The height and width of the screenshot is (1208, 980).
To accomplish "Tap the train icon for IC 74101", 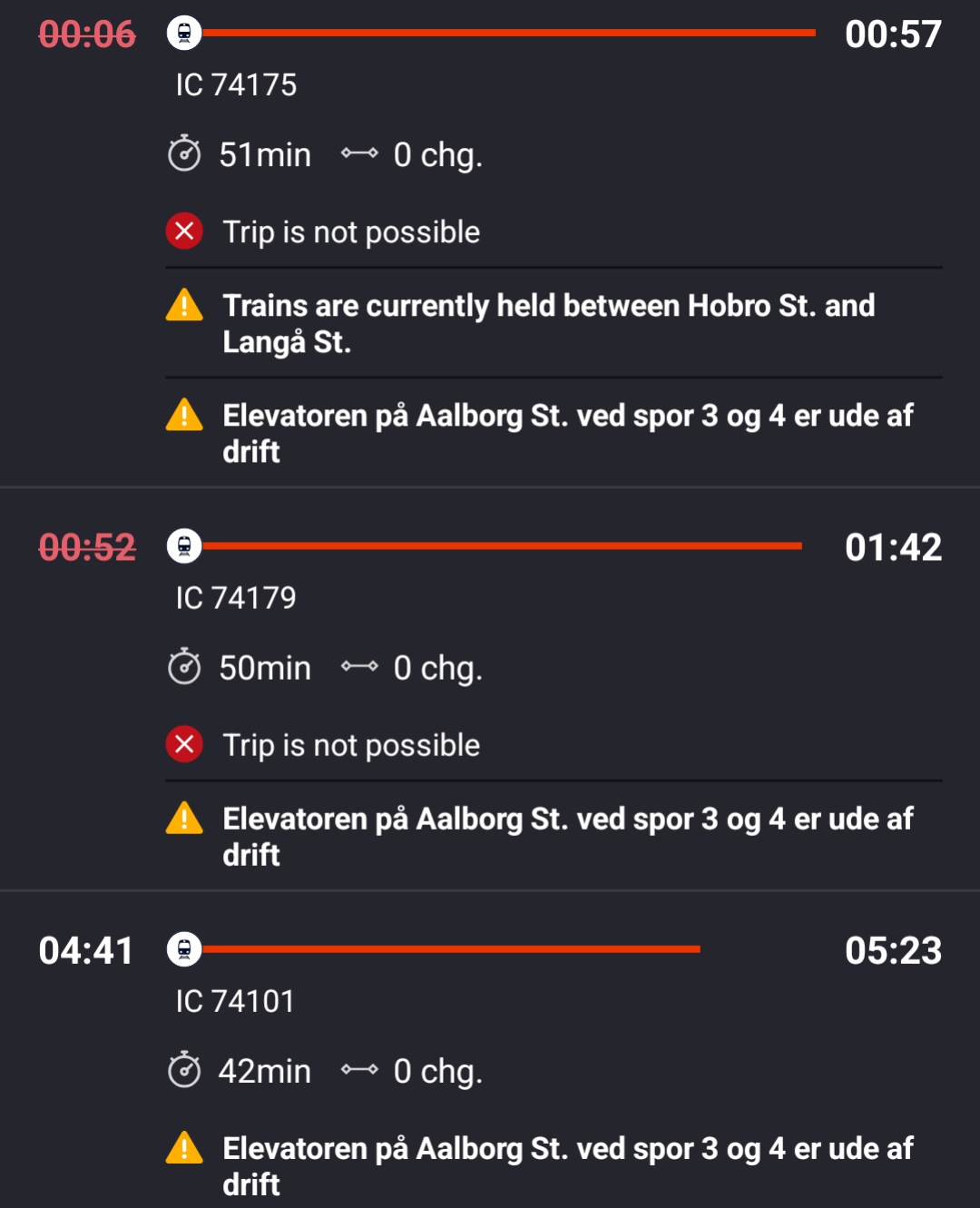I will [184, 949].
